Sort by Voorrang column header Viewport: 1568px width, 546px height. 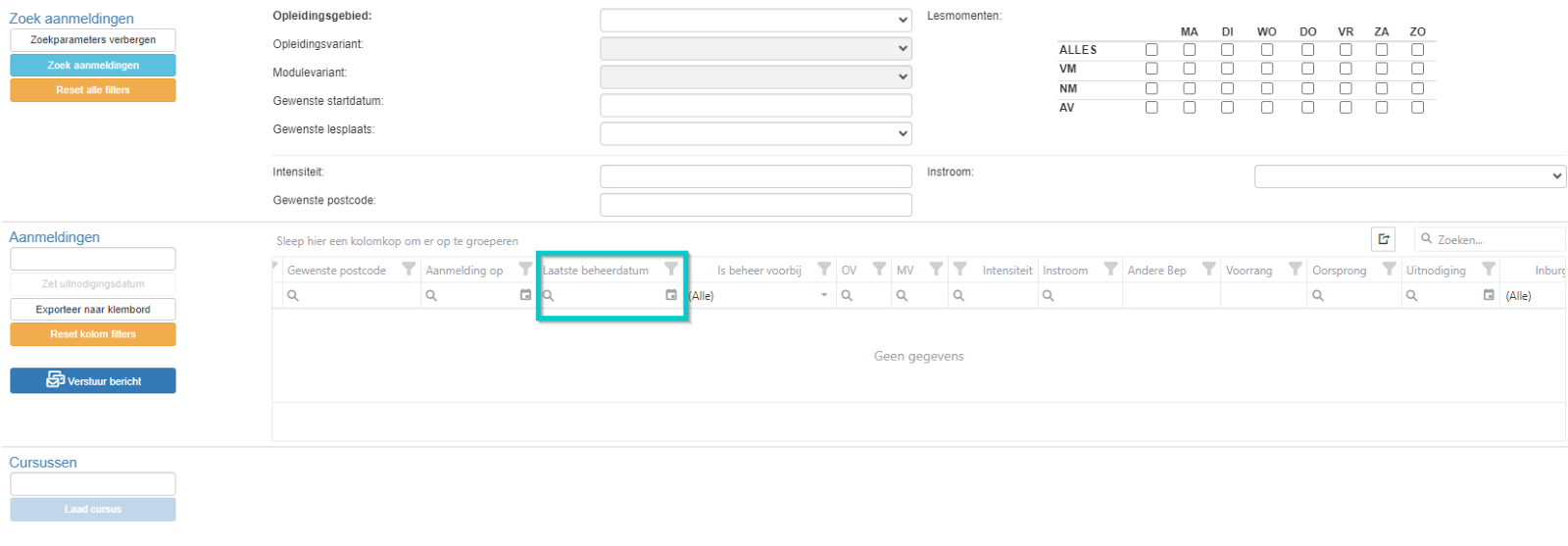pos(1249,271)
